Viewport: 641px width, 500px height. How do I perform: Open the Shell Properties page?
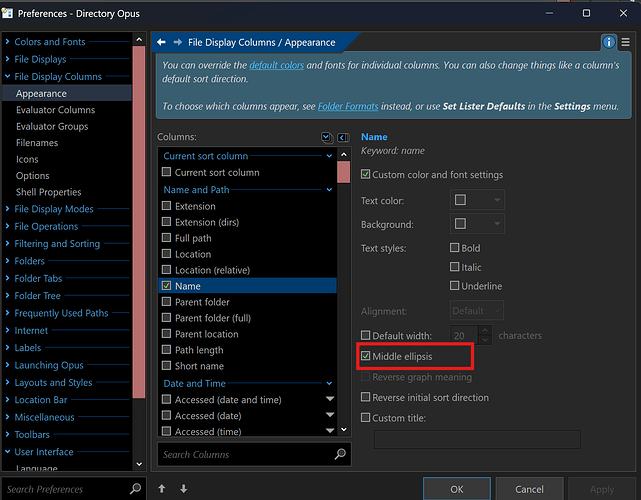[x=48, y=192]
